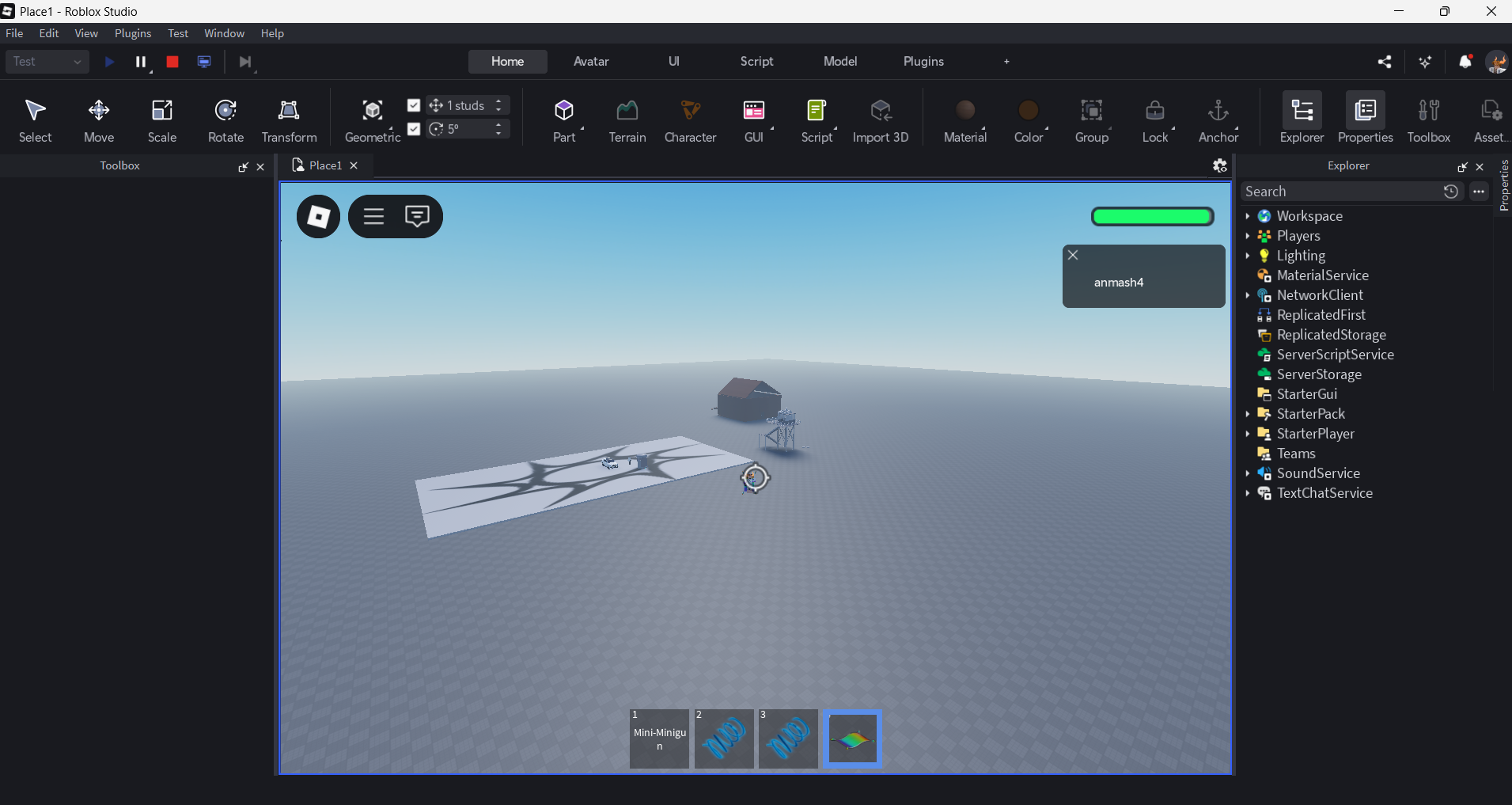Click the Explorer search field

(x=1340, y=192)
